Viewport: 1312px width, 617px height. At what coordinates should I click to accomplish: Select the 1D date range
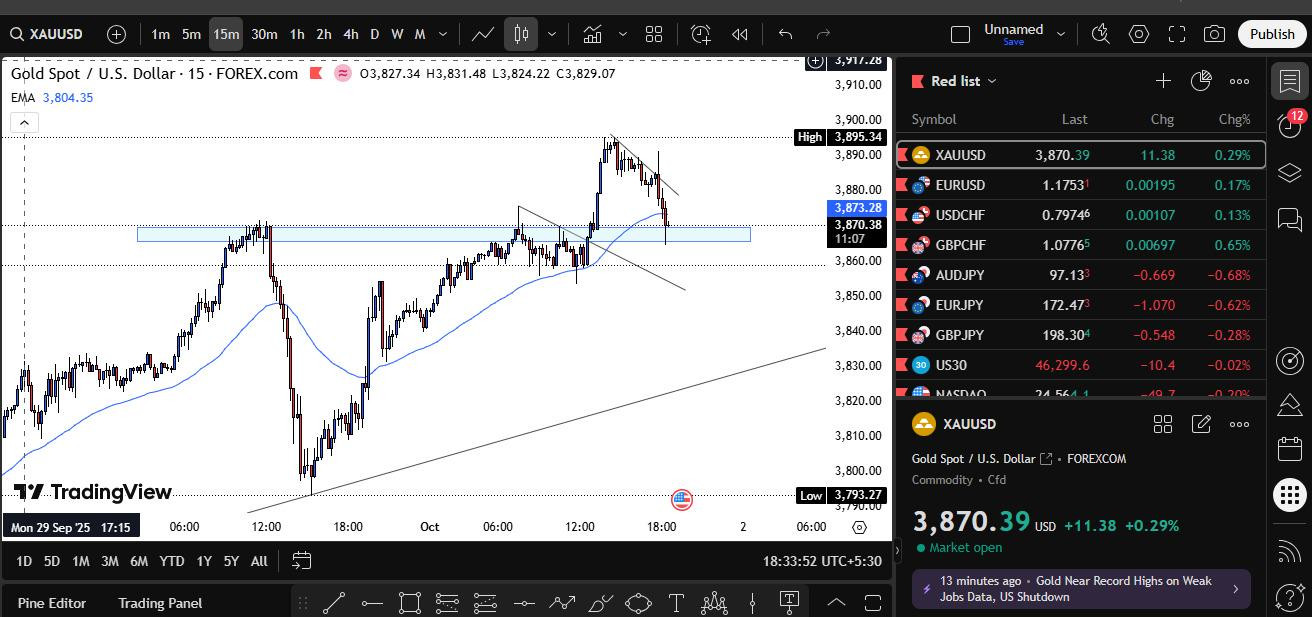tap(23, 561)
